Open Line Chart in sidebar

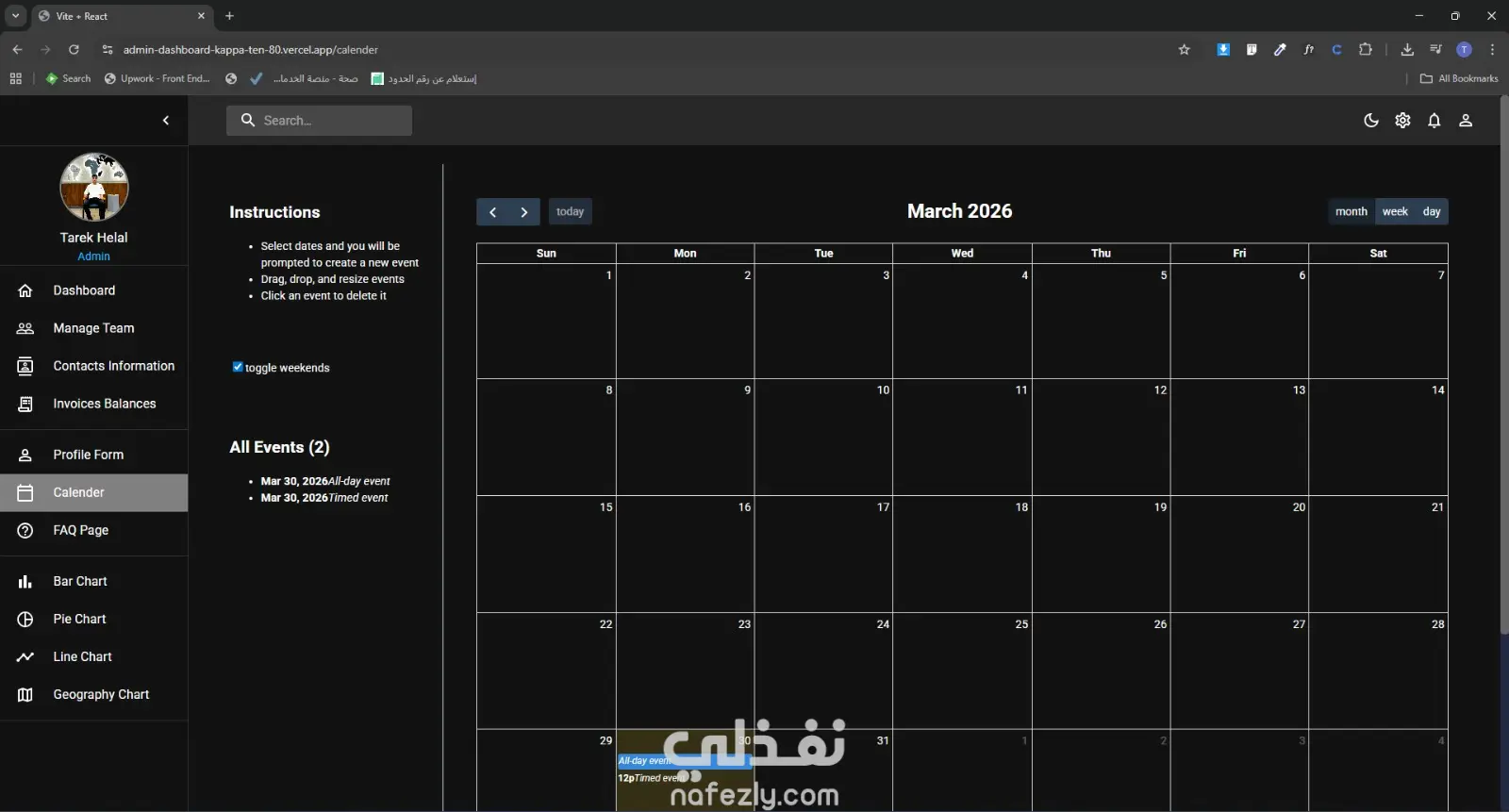(94, 656)
